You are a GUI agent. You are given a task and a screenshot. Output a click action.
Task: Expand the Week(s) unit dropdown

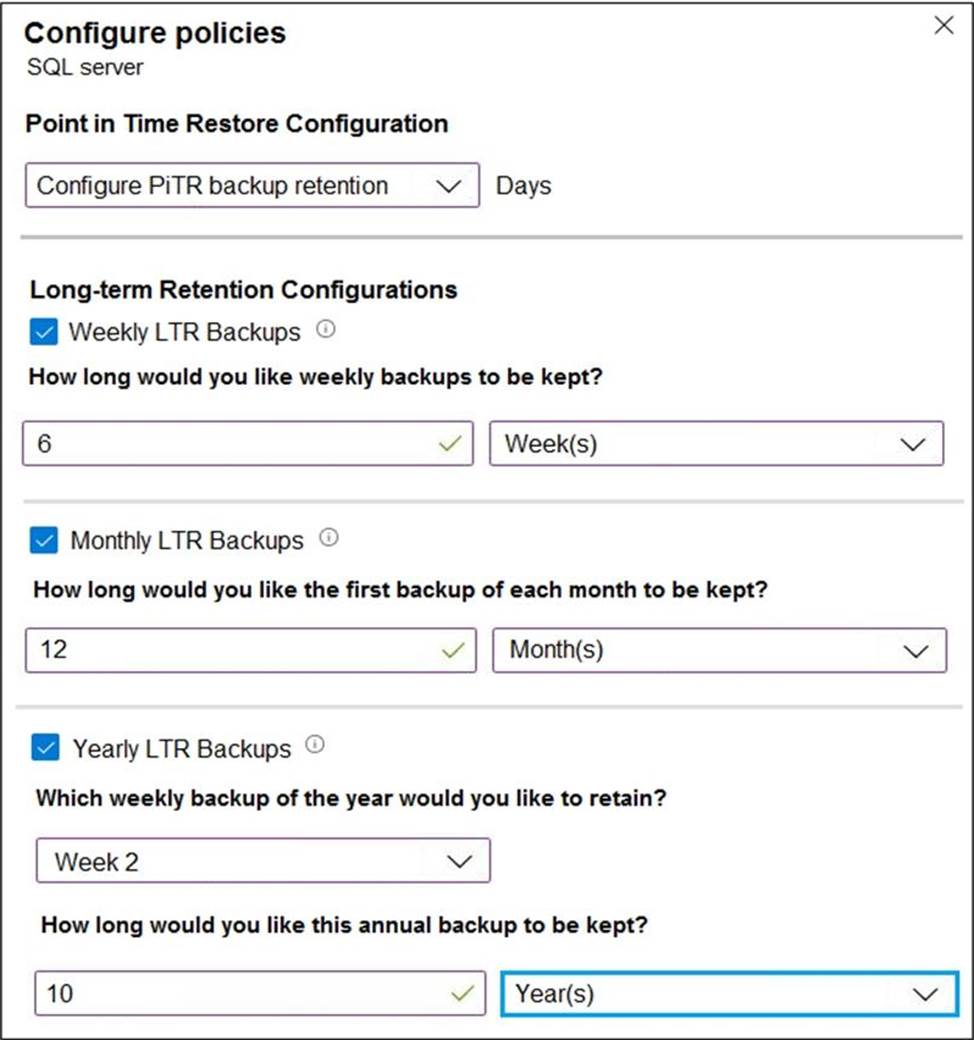716,444
